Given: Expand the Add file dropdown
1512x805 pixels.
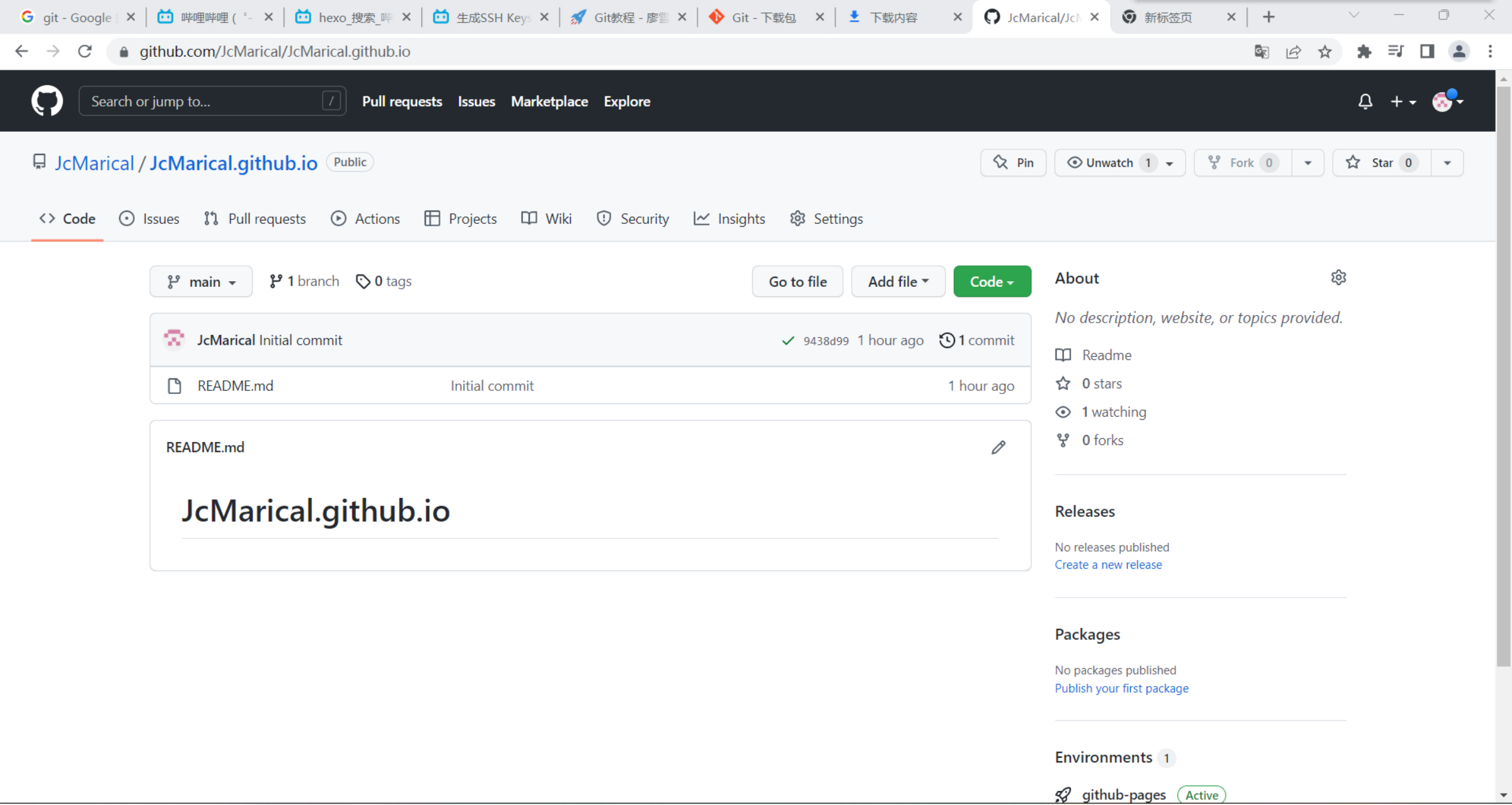Looking at the screenshot, I should (898, 281).
